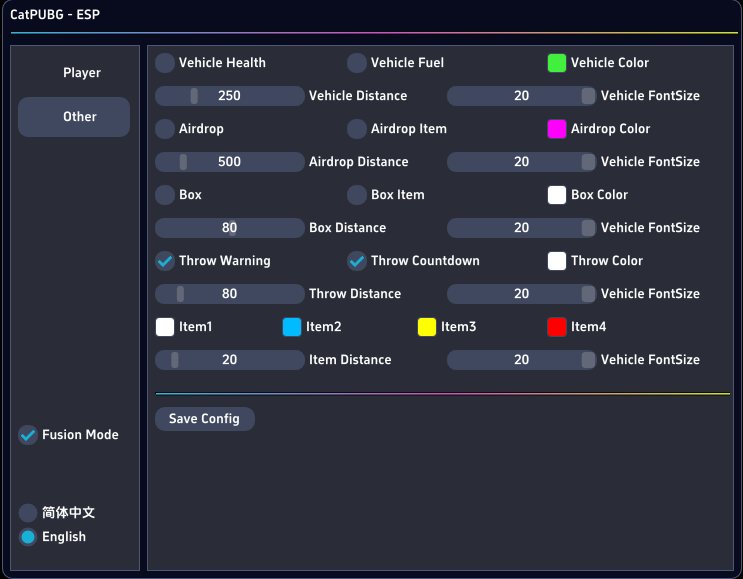The width and height of the screenshot is (743, 579).
Task: Click the Box Distance slider
Action: pos(230,227)
